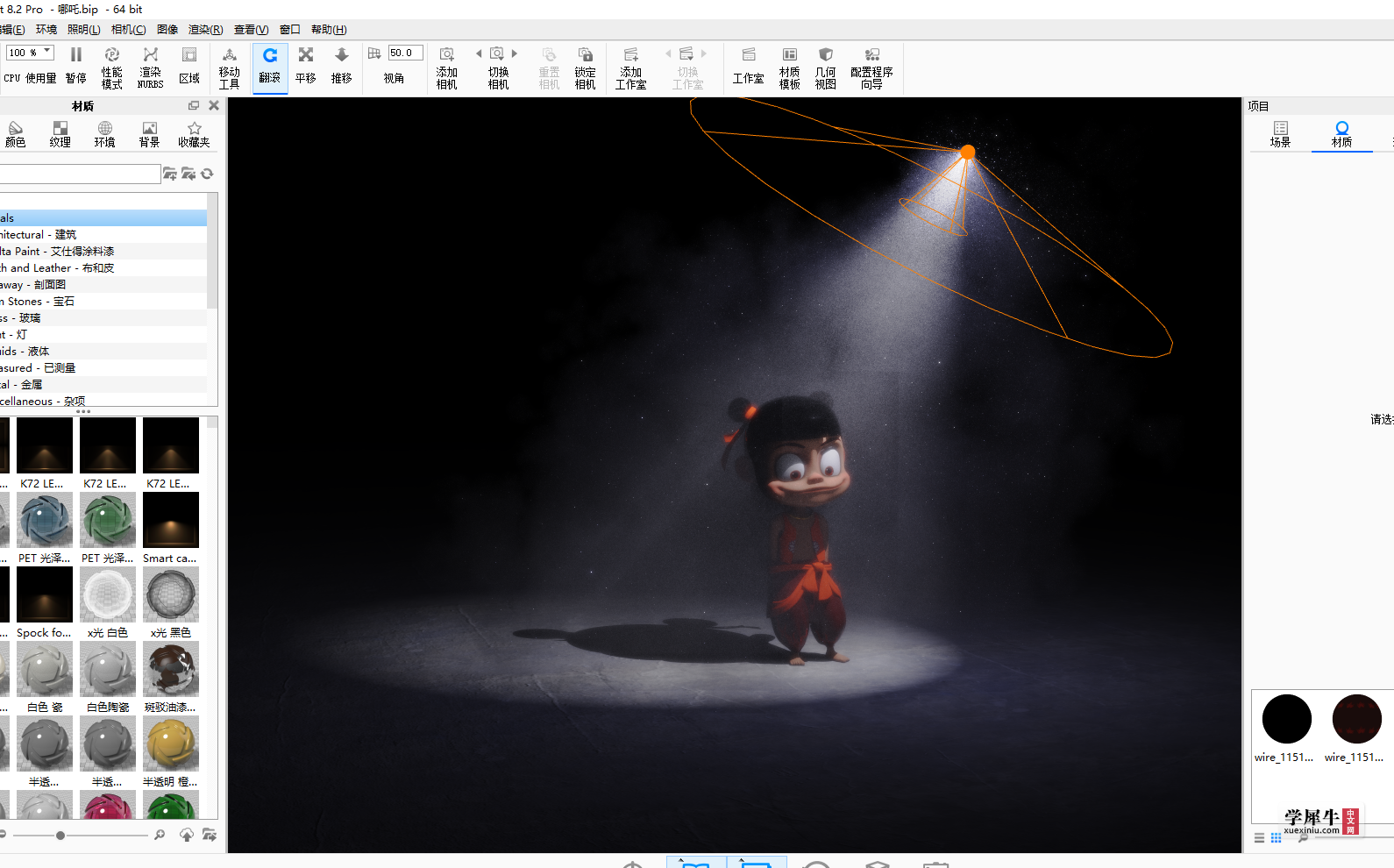Select the 斑驳油漆 material thumbnail
The image size is (1394, 868).
(x=171, y=670)
